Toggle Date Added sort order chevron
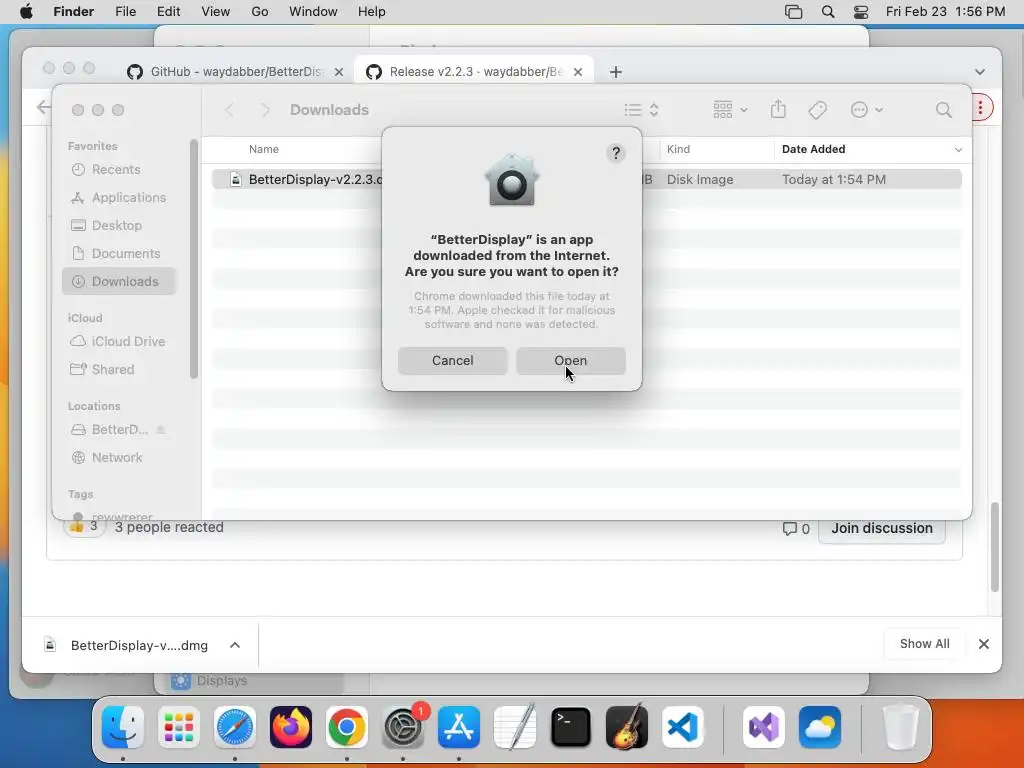 [958, 150]
